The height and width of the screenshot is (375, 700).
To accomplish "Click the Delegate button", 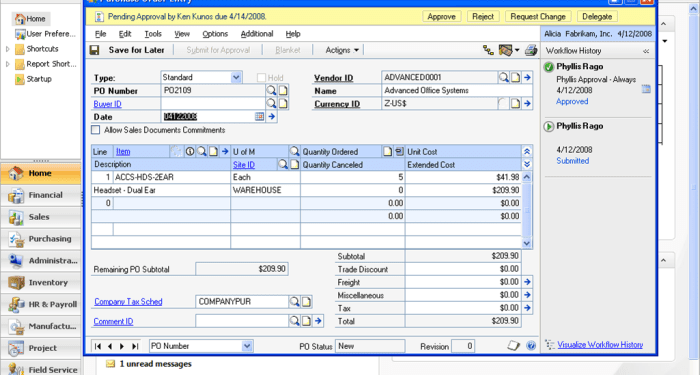I will 597,17.
